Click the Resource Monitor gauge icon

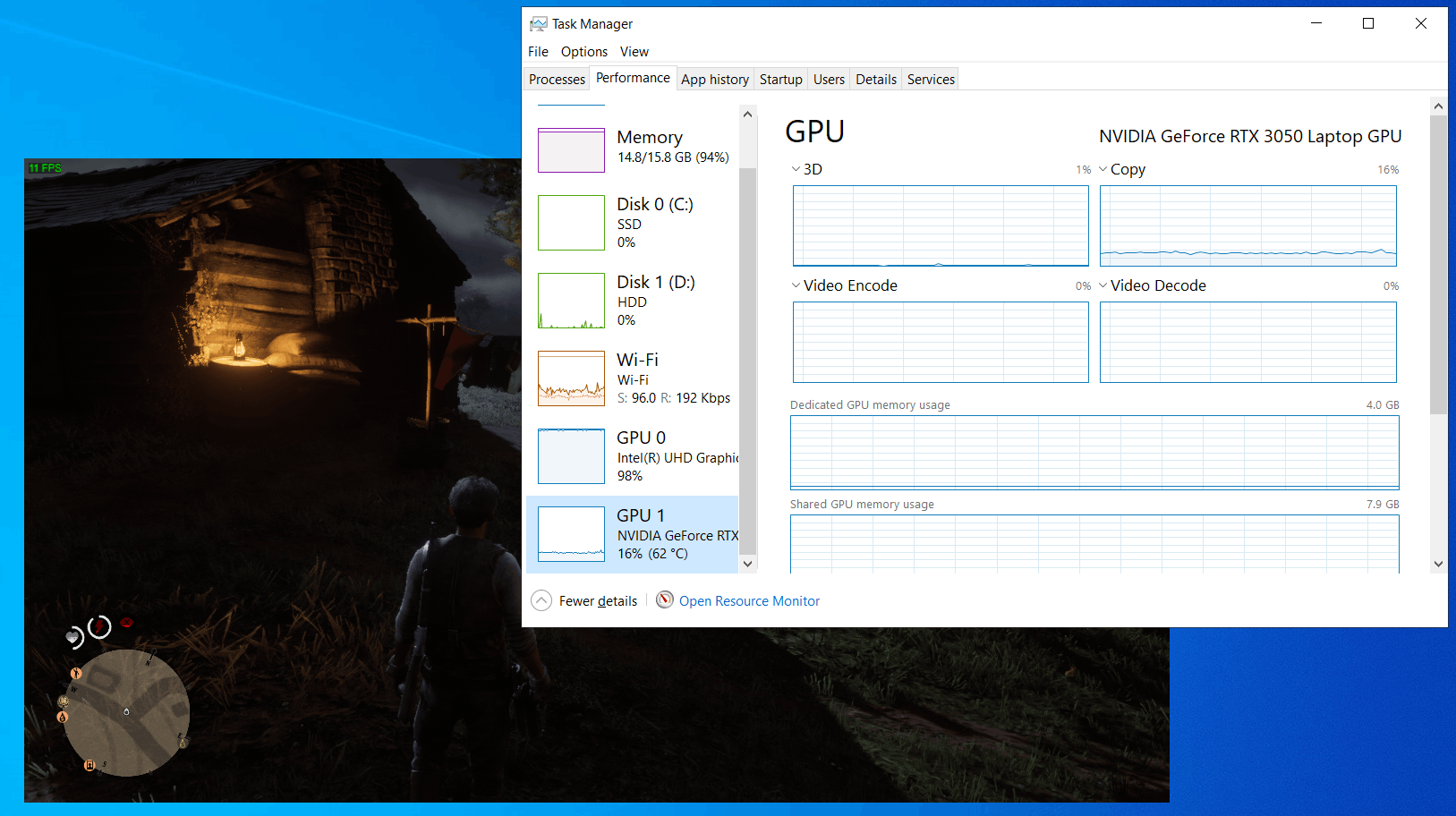click(665, 599)
